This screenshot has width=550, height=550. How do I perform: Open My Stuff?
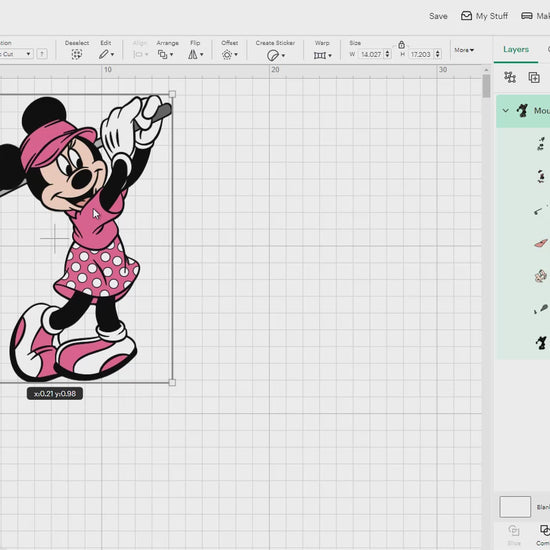click(484, 16)
